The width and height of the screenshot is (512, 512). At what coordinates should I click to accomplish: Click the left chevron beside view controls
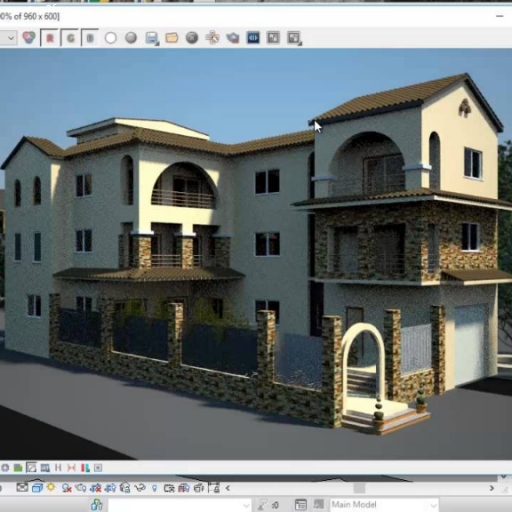pyautogui.click(x=228, y=488)
